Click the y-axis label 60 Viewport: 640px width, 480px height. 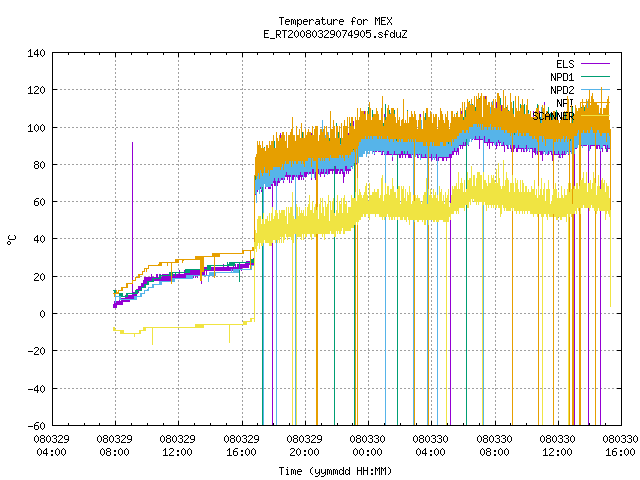[40, 202]
